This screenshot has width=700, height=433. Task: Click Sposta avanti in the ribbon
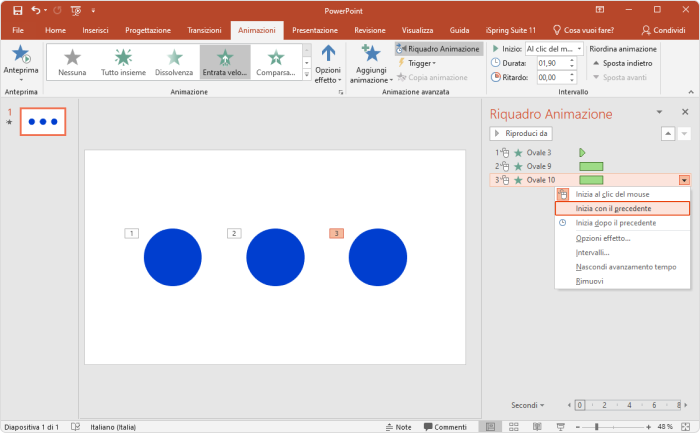pyautogui.click(x=620, y=77)
